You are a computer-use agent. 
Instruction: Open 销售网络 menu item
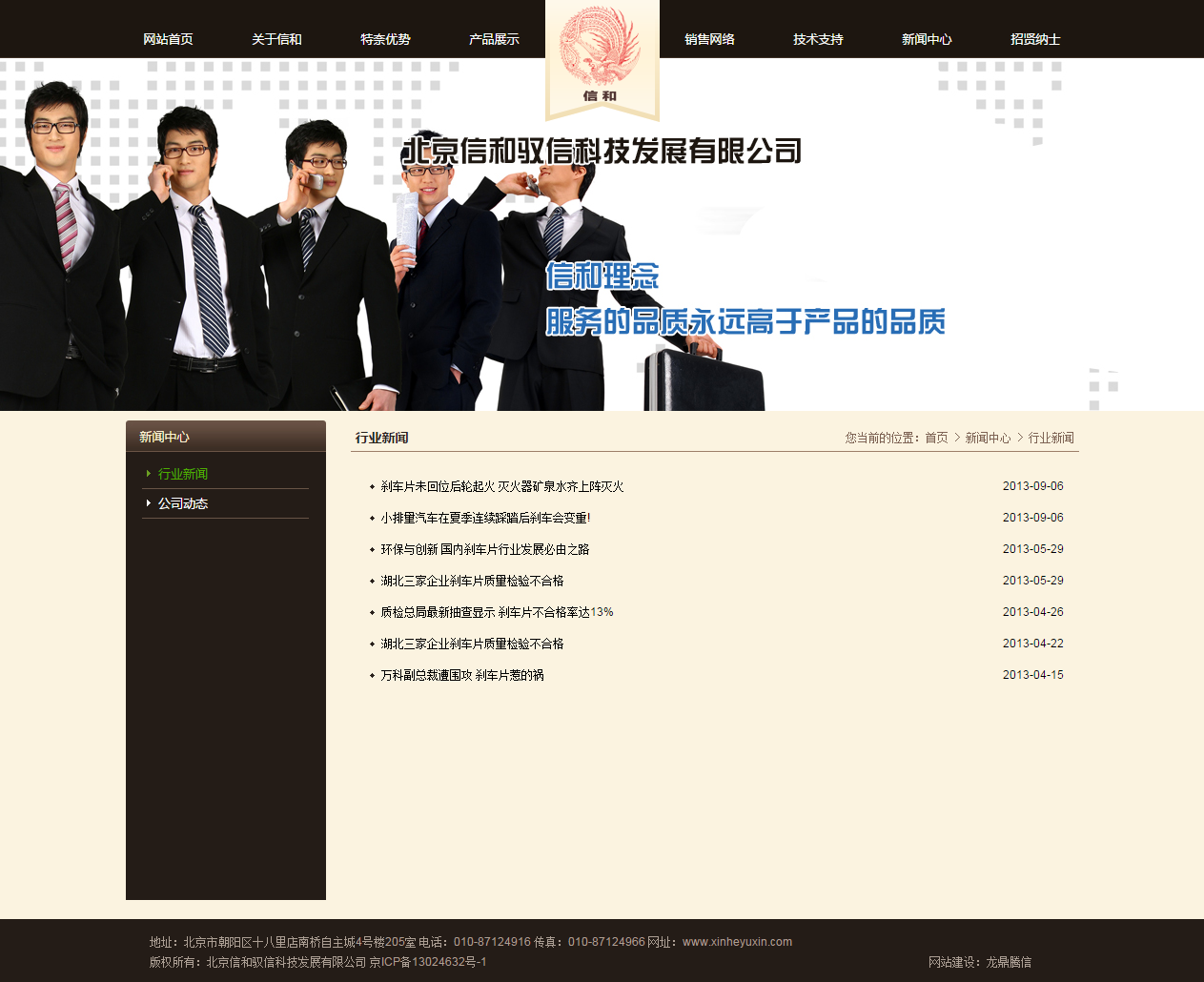tap(709, 39)
